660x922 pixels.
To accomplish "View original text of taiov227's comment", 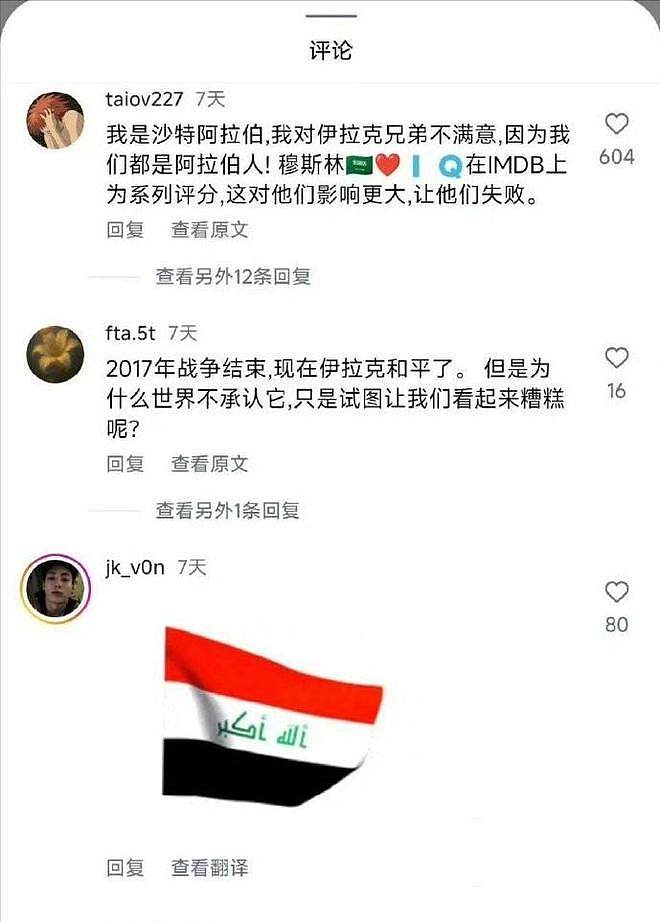I will pyautogui.click(x=209, y=229).
